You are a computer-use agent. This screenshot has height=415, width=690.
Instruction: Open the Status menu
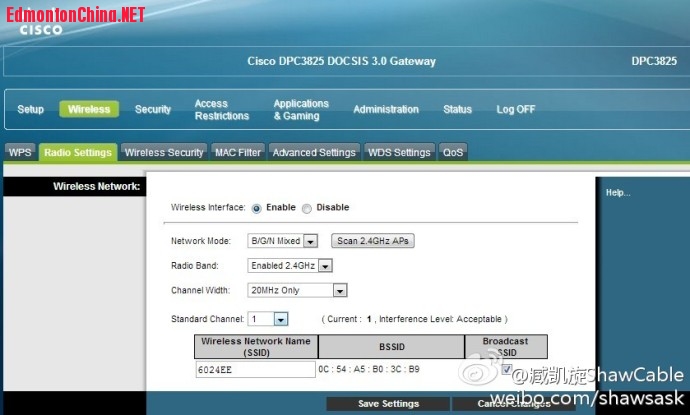pyautogui.click(x=457, y=109)
